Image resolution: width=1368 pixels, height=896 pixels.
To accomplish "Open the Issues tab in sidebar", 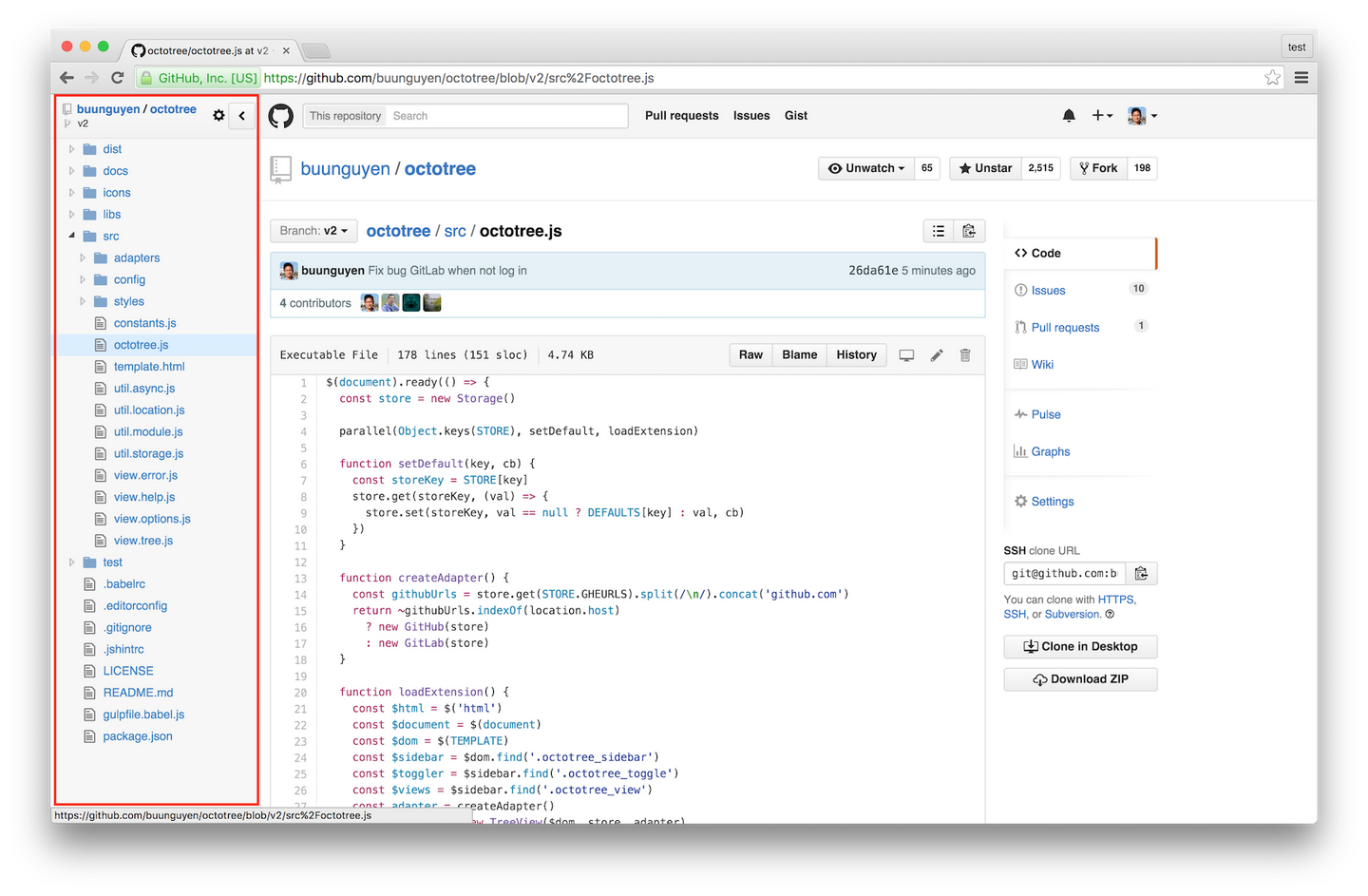I will coord(1048,291).
